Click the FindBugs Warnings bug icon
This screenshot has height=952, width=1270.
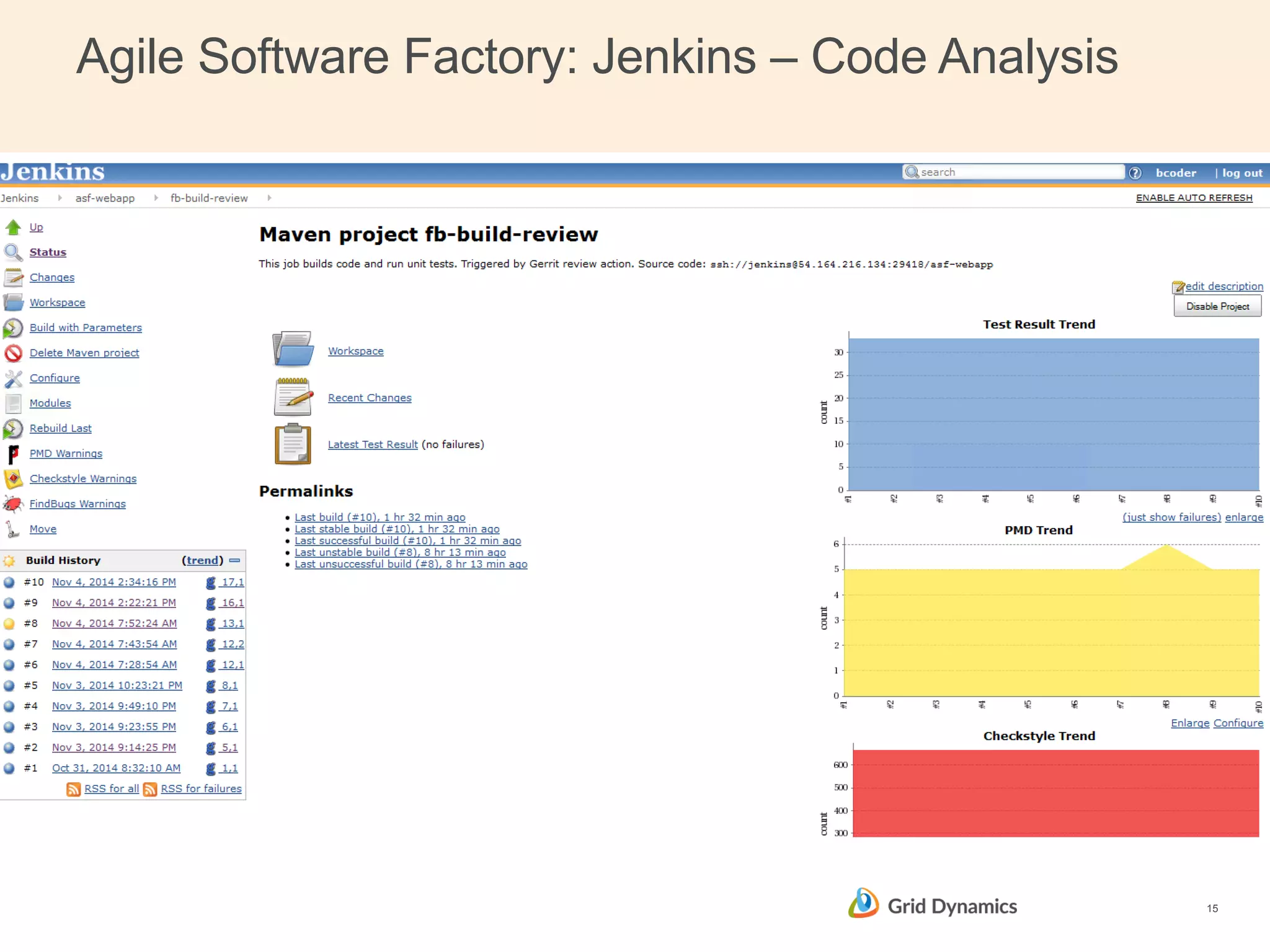13,504
